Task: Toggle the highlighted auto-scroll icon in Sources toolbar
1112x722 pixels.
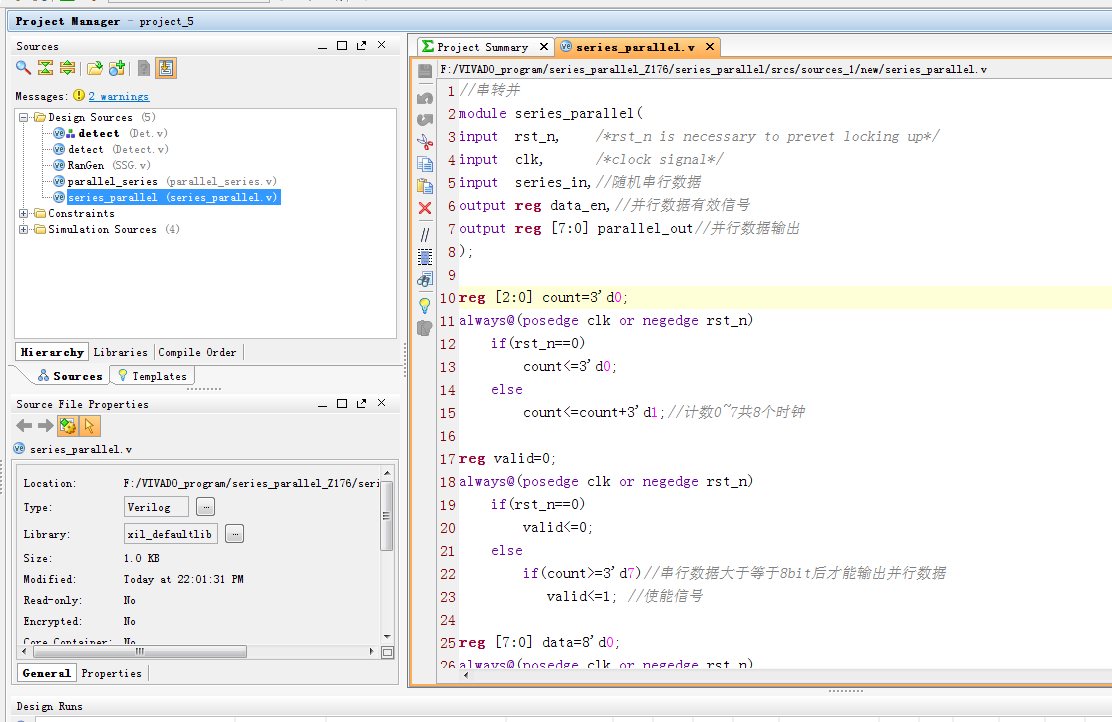Action: 166,68
